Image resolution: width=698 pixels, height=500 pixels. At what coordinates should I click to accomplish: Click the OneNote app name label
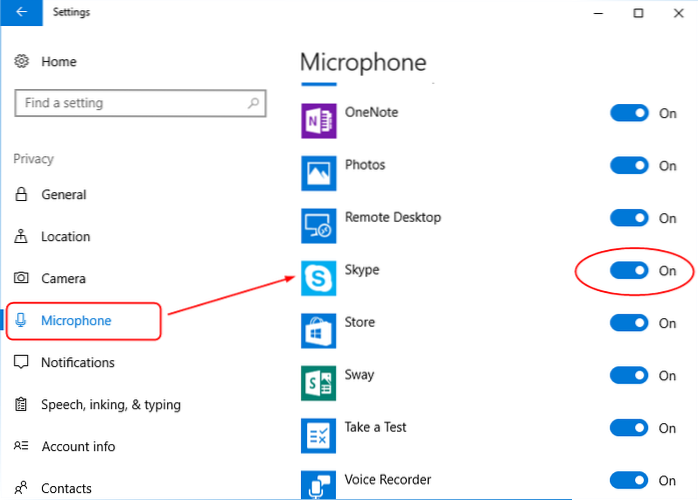click(x=371, y=112)
